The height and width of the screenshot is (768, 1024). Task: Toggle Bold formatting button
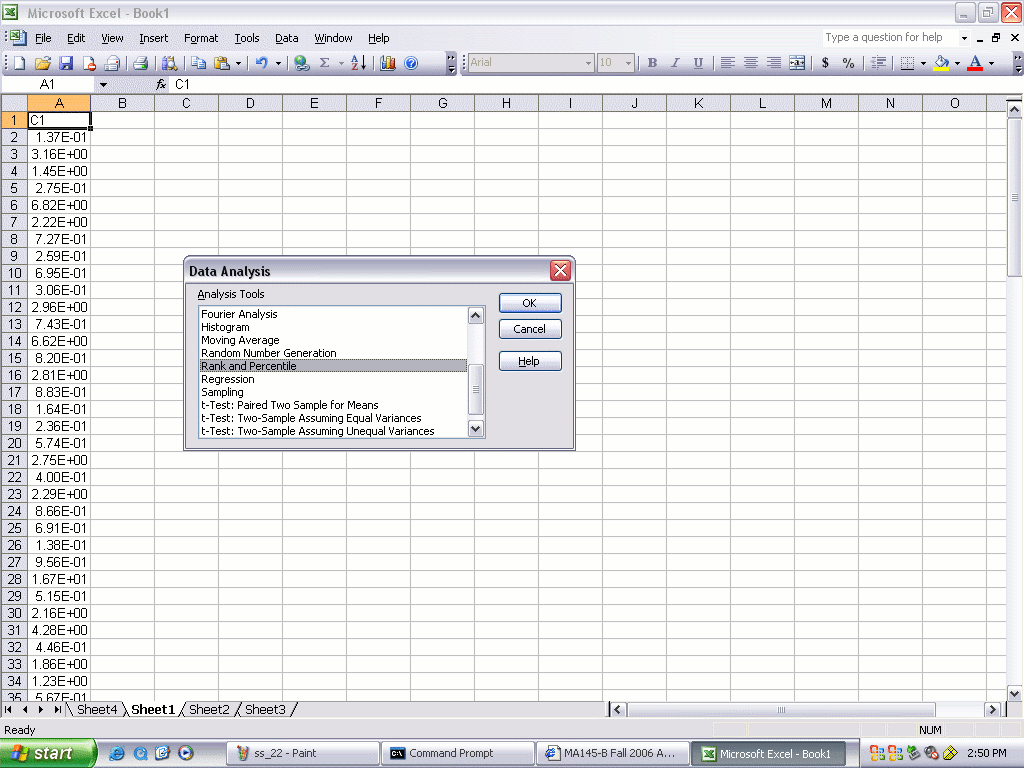click(x=652, y=63)
